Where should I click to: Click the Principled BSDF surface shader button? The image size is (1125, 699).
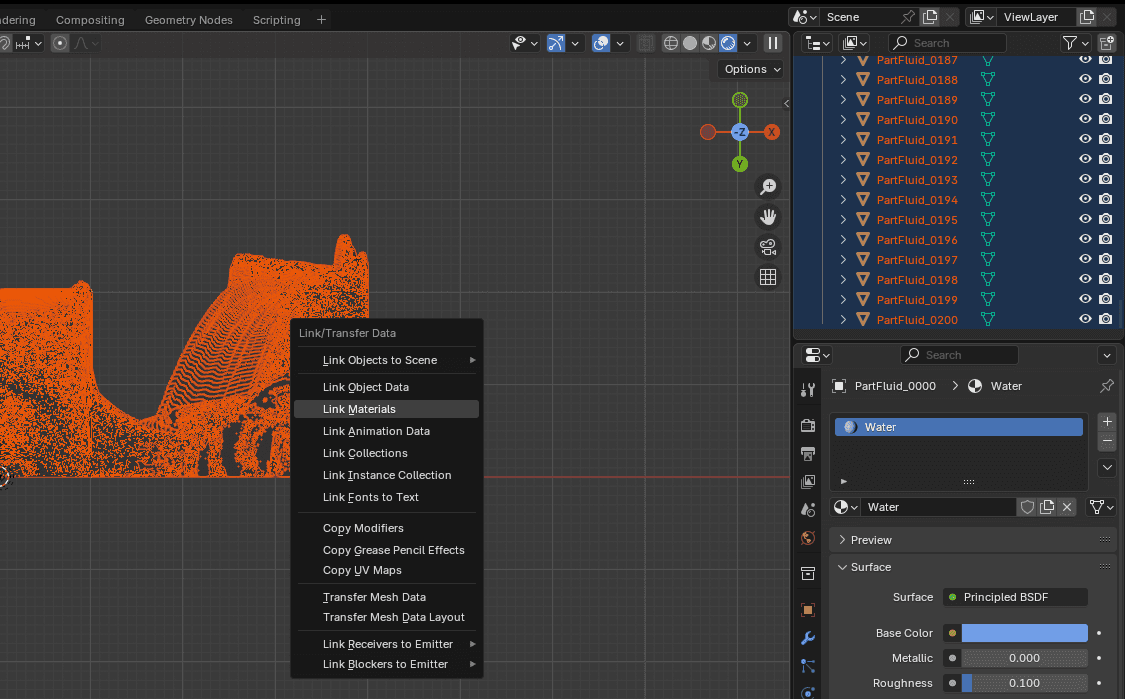[x=1014, y=597]
